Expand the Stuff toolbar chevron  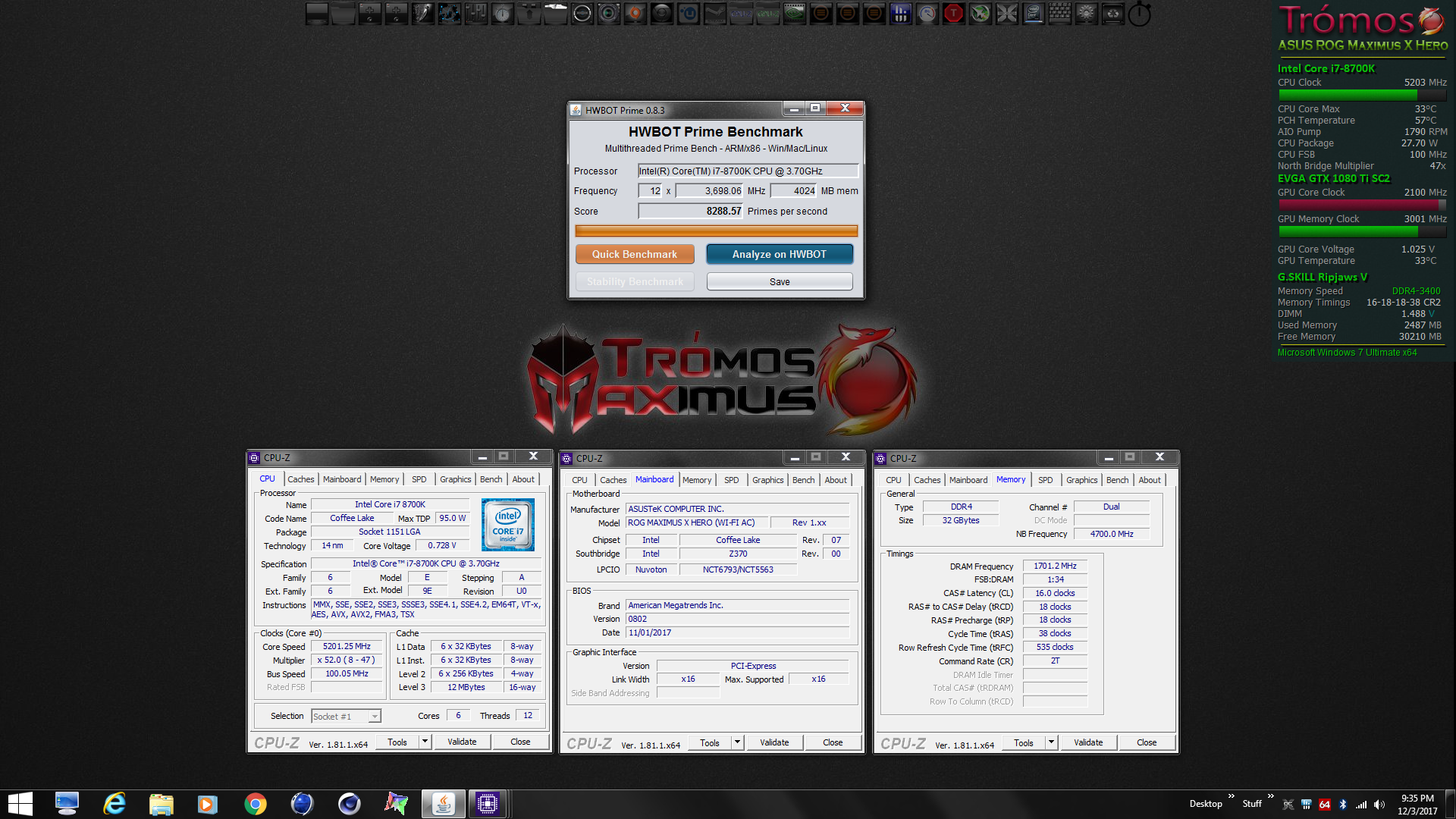point(1271,795)
